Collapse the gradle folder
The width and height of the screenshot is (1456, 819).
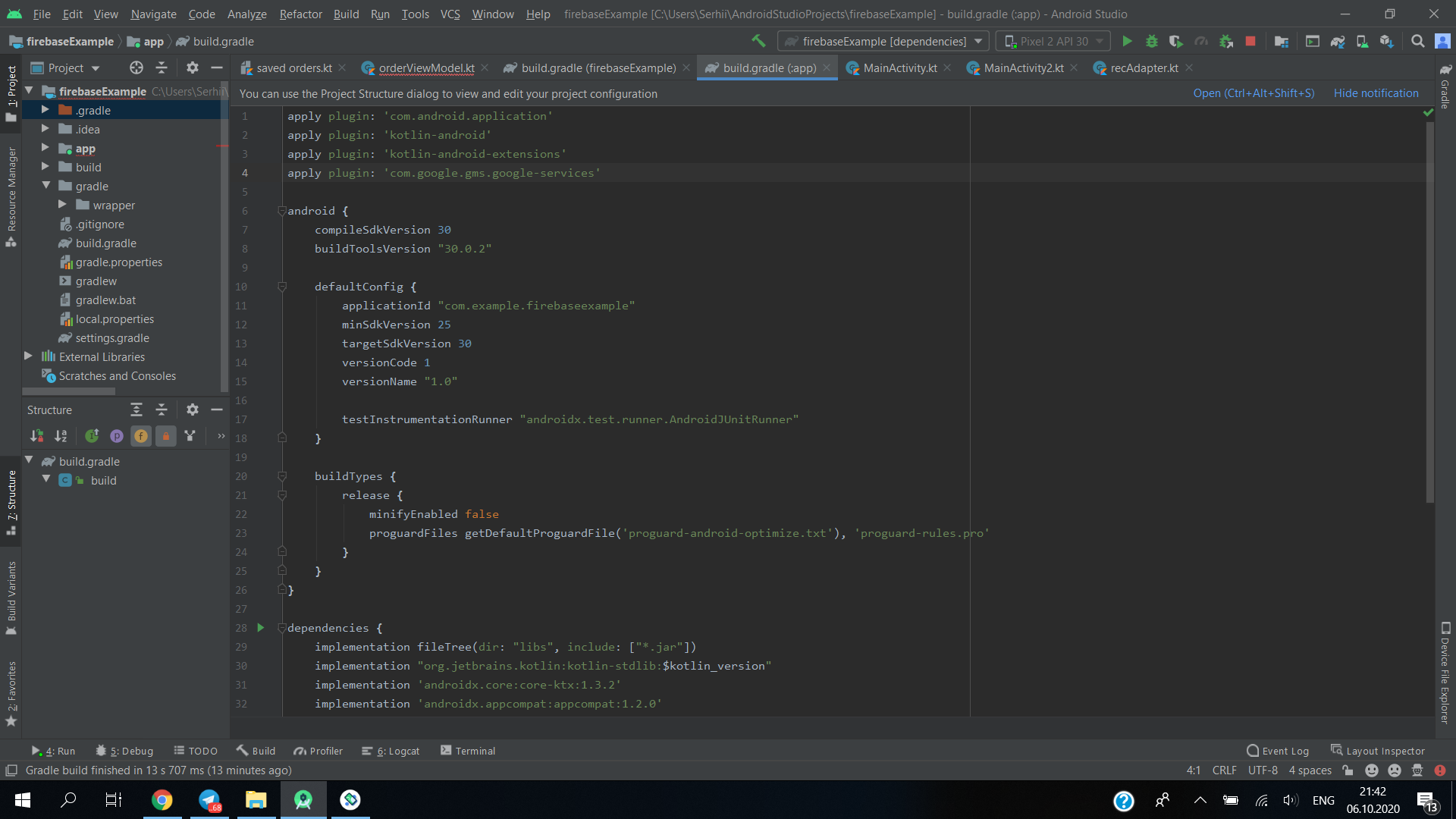45,186
